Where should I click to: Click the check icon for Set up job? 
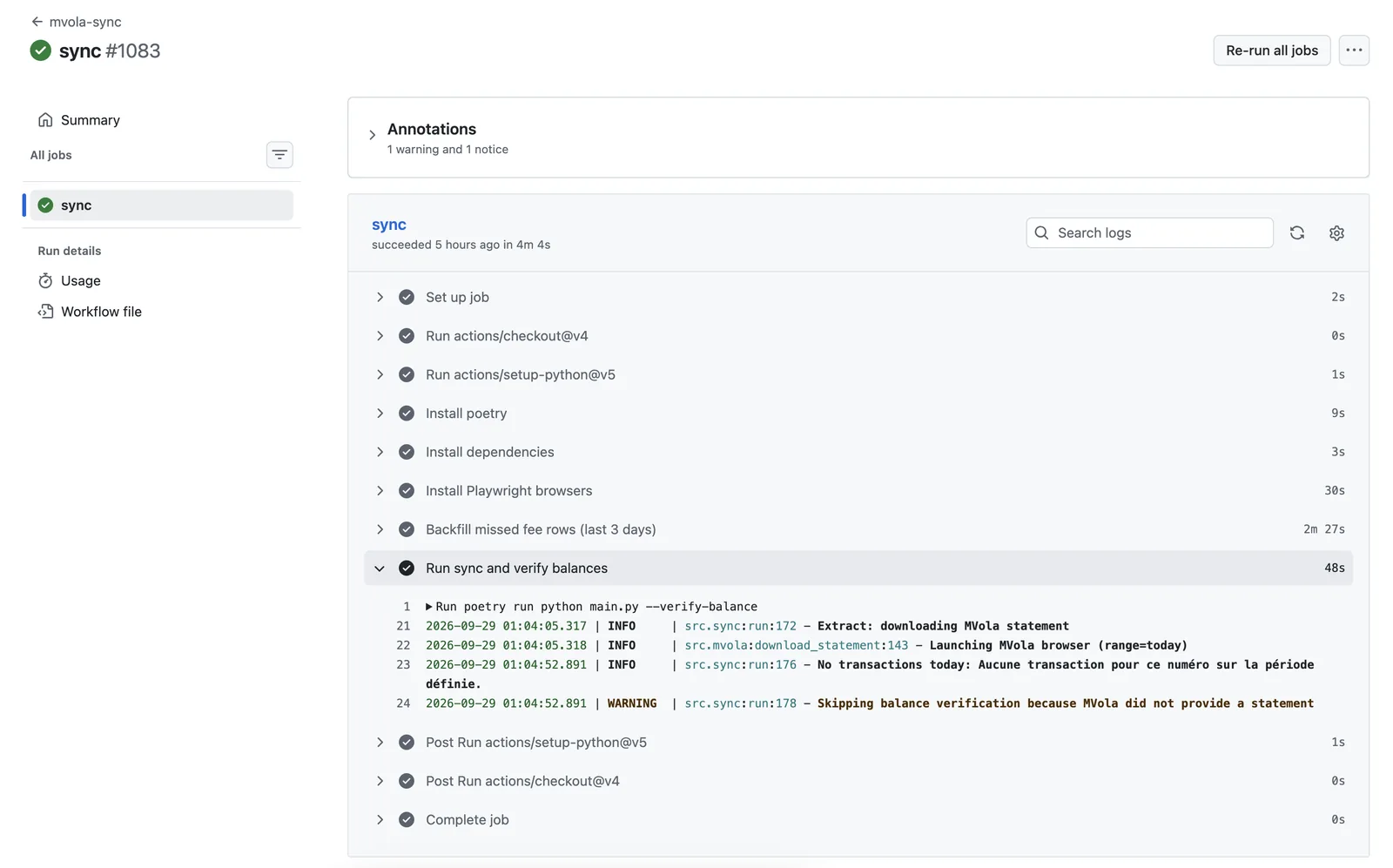[x=407, y=297]
